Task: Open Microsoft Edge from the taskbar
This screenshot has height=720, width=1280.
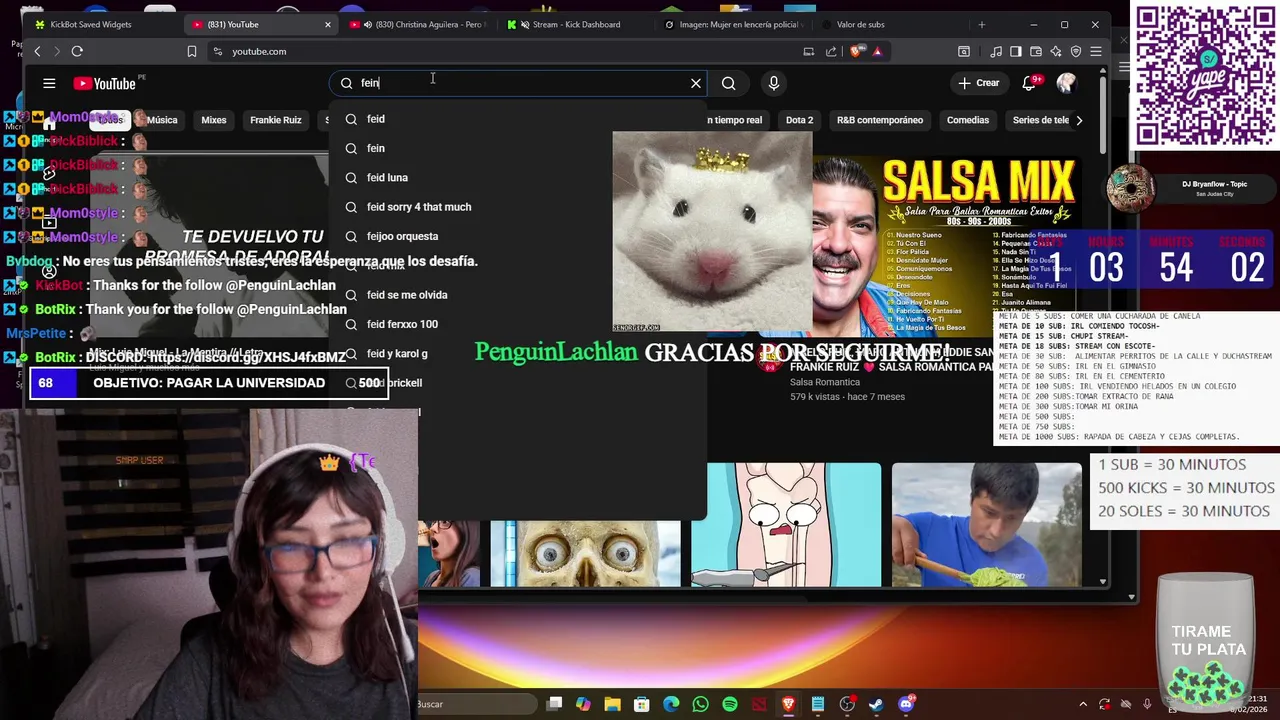Action: (x=671, y=704)
